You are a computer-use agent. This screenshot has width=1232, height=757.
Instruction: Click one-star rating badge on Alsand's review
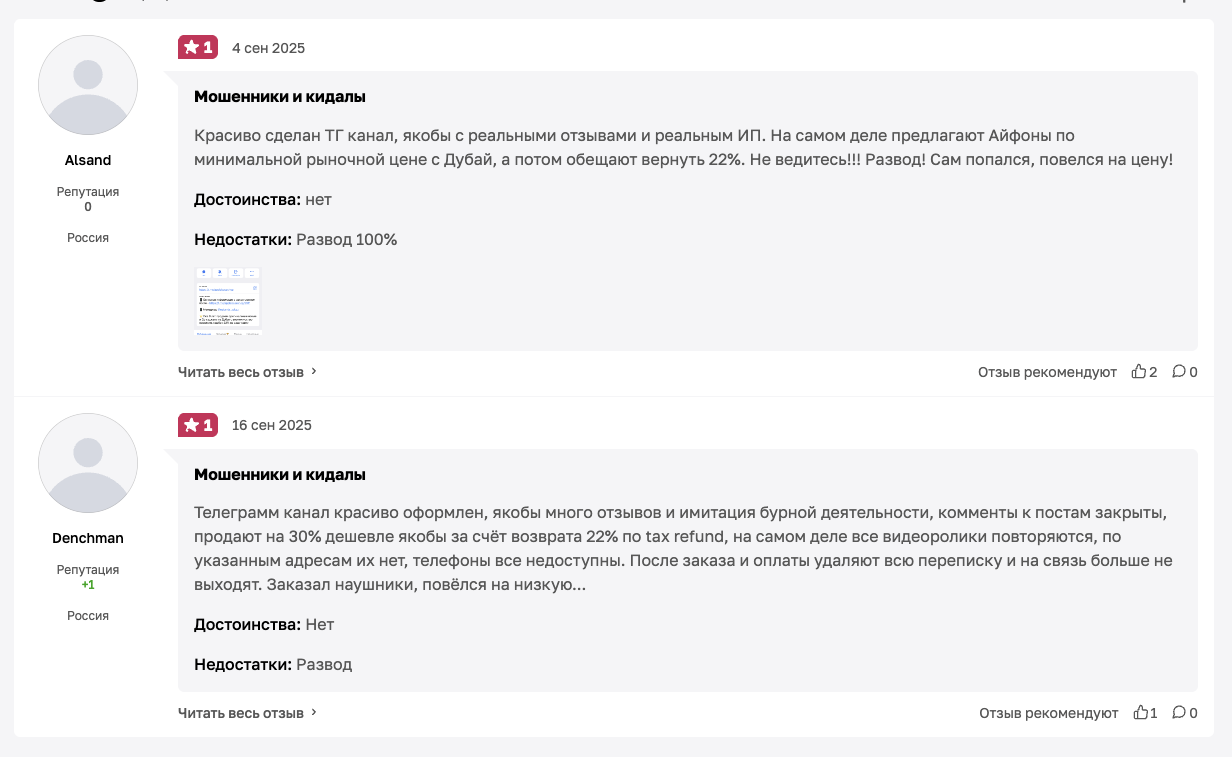point(198,47)
